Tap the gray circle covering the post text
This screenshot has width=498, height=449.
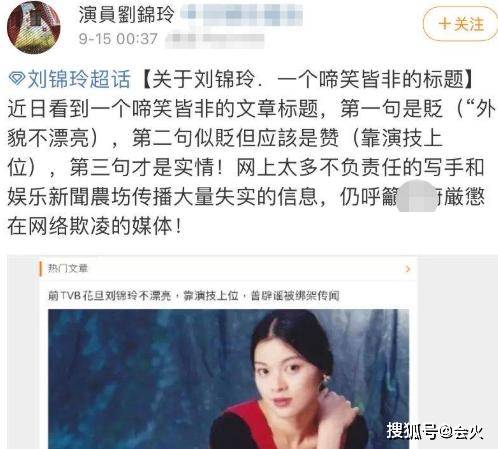[417, 195]
